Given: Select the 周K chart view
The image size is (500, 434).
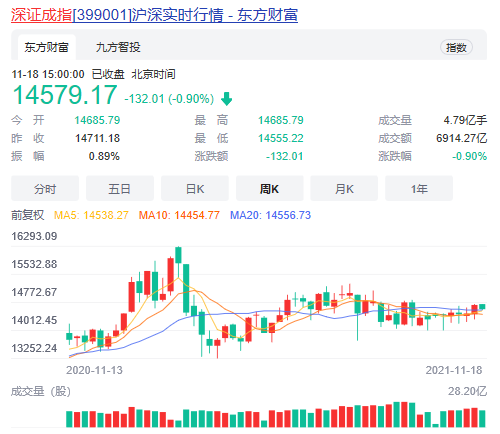Looking at the screenshot, I should pos(269,189).
